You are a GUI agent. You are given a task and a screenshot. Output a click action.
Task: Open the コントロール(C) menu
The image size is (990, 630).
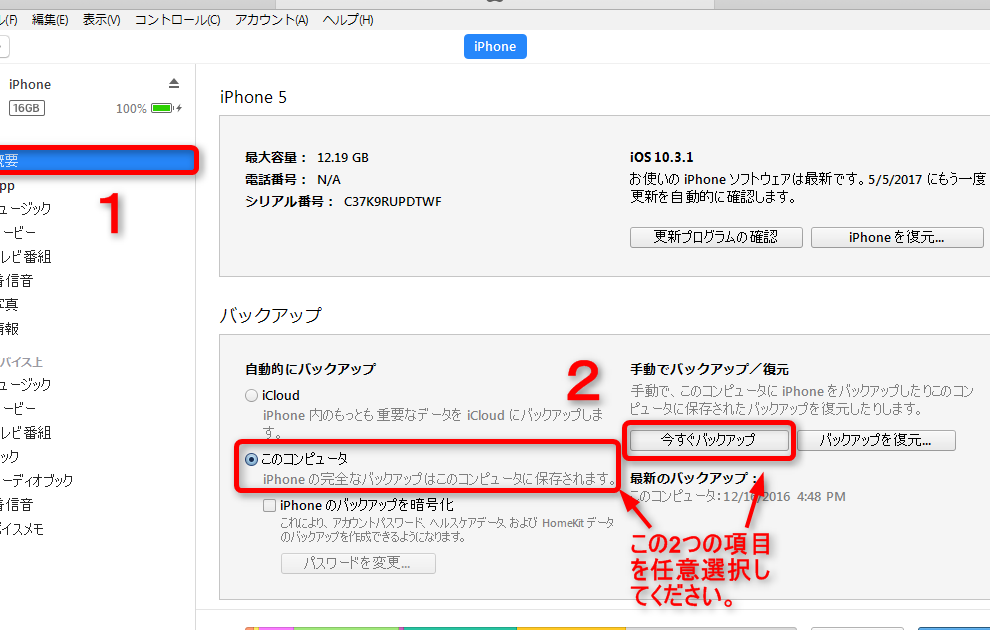tap(177, 20)
